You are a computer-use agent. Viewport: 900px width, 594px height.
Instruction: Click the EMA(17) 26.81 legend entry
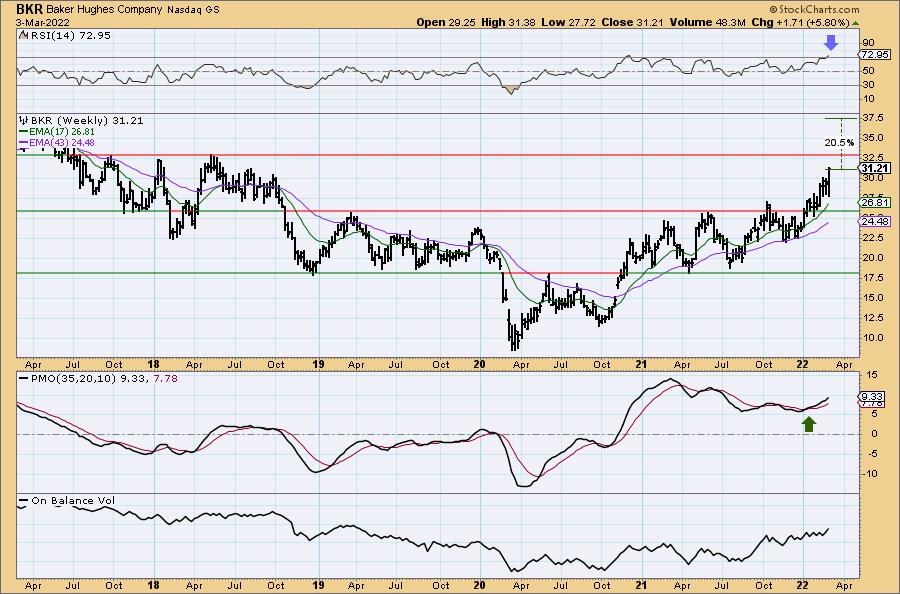61,131
